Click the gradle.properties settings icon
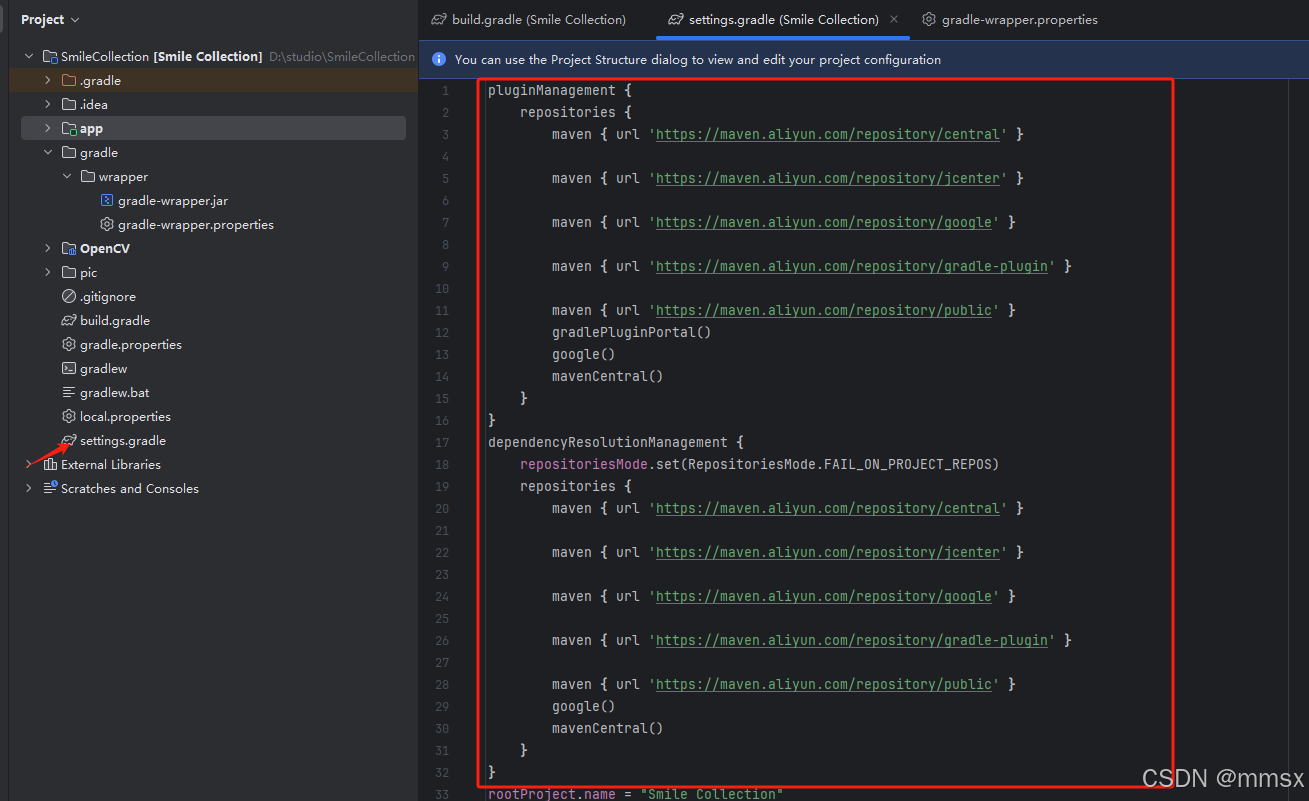The height and width of the screenshot is (801, 1309). point(67,344)
